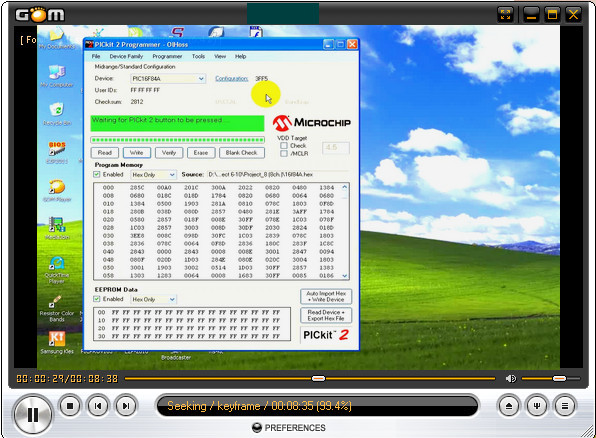Viewport: 596px width, 438px height.
Task: Open the View menu
Action: (x=220, y=56)
